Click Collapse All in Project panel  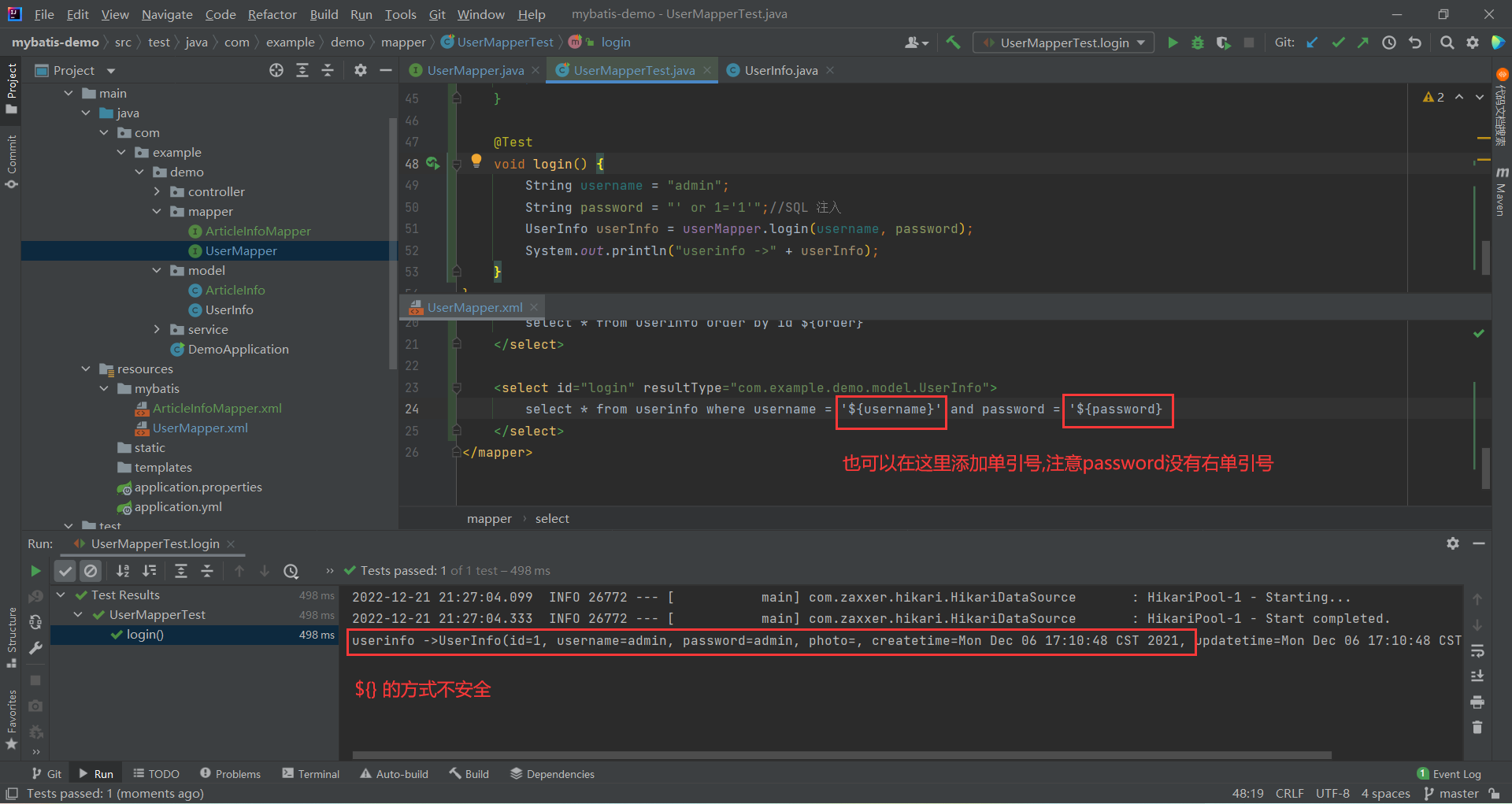pyautogui.click(x=328, y=71)
